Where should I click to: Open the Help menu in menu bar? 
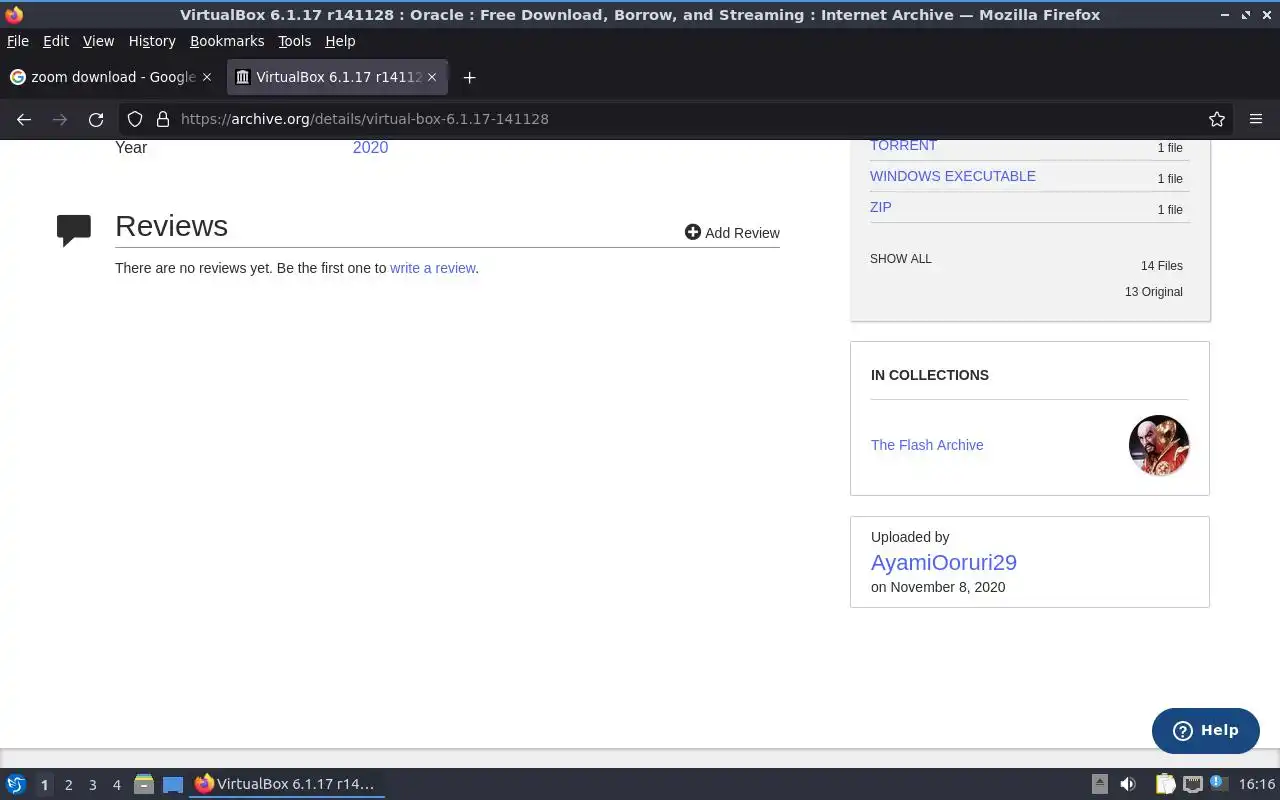pyautogui.click(x=340, y=41)
